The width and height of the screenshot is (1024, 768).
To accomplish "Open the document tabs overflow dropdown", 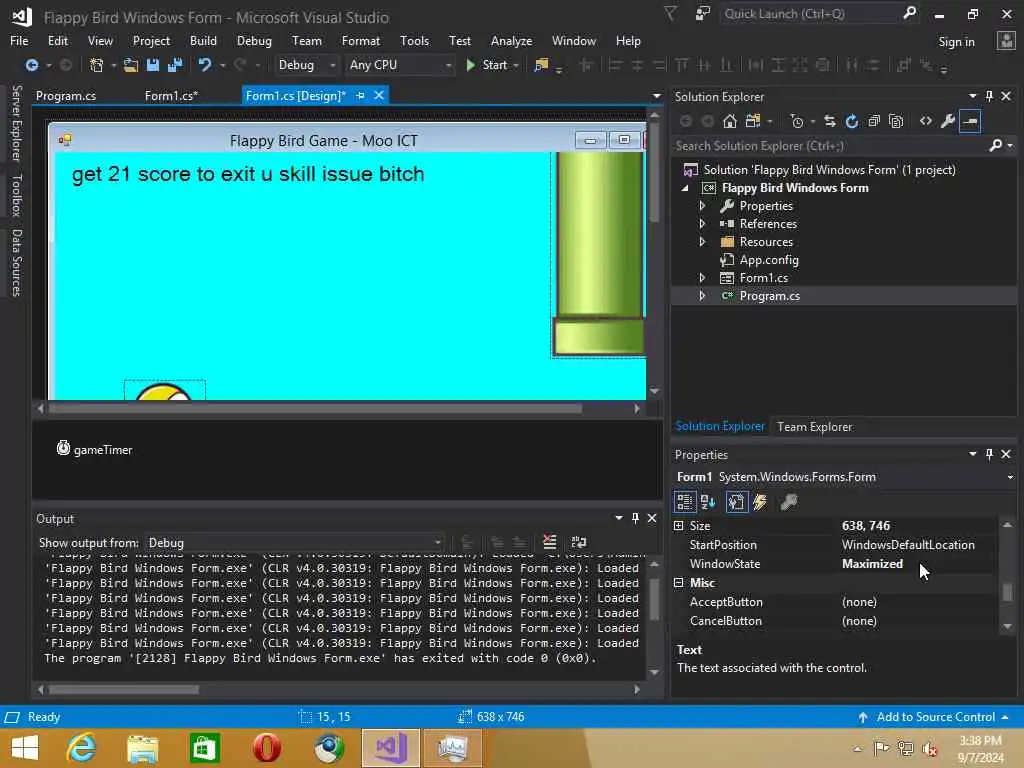I will click(x=656, y=96).
